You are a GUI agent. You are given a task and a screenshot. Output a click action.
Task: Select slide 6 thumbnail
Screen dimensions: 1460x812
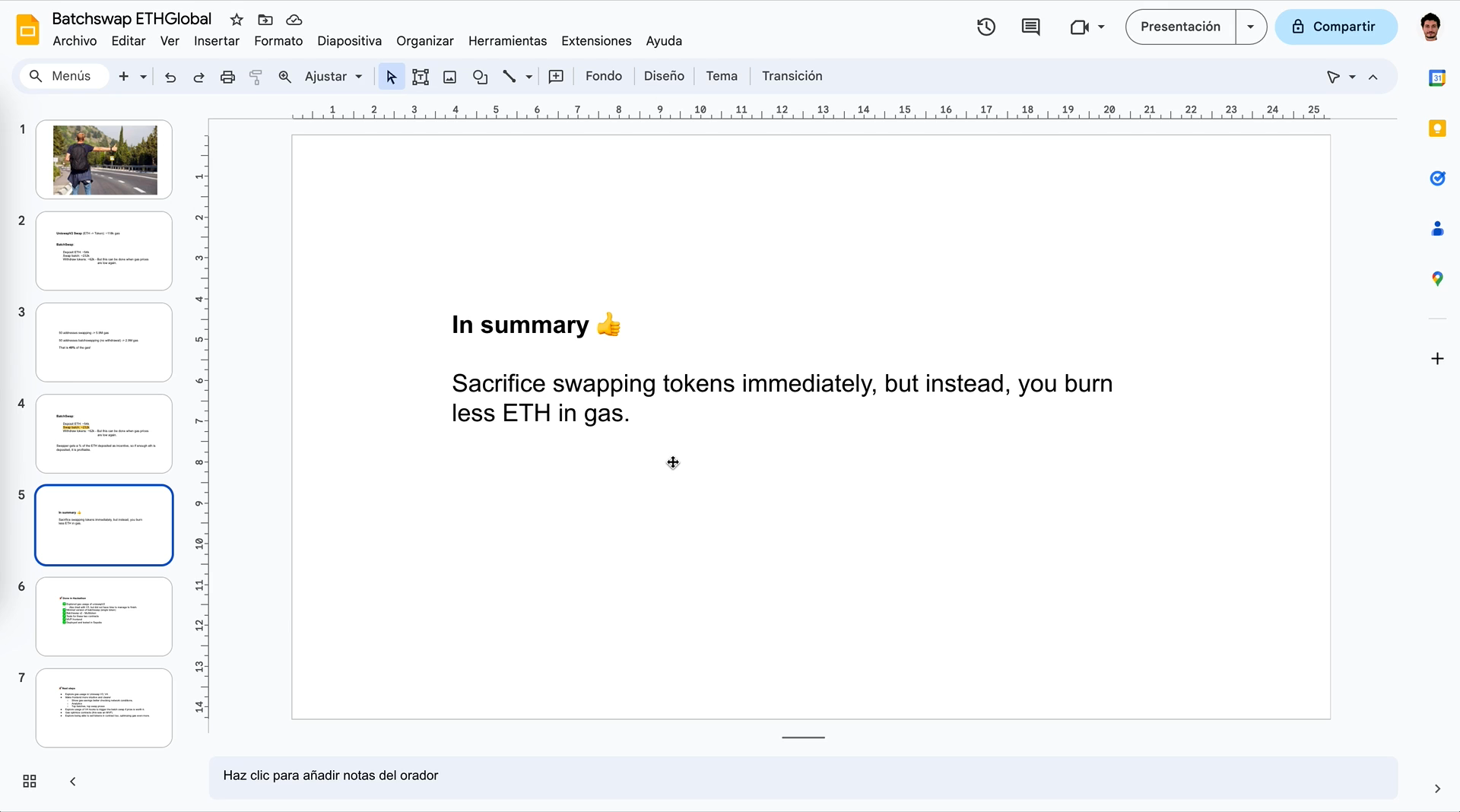click(104, 616)
